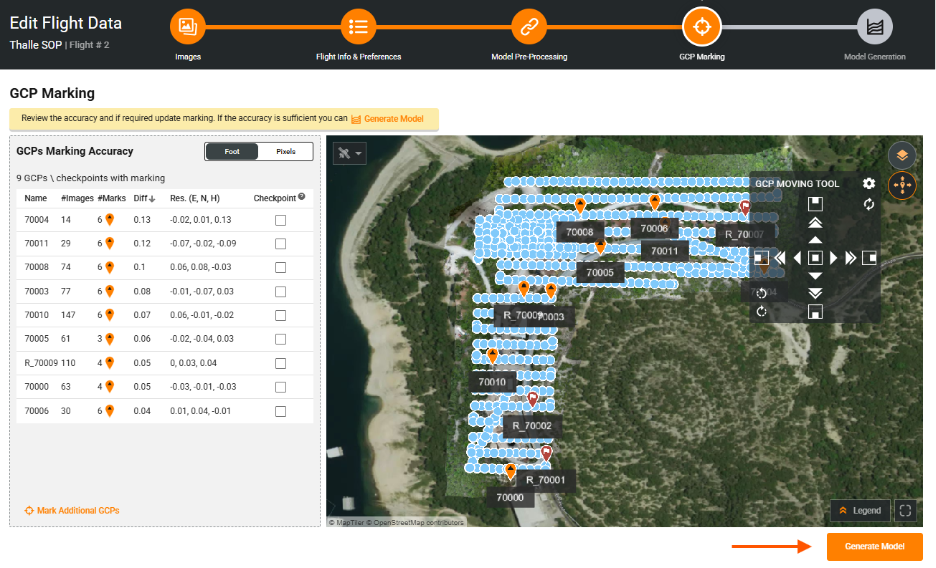This screenshot has width=936, height=568.
Task: Click the orange Generate Model button
Action: click(x=874, y=547)
